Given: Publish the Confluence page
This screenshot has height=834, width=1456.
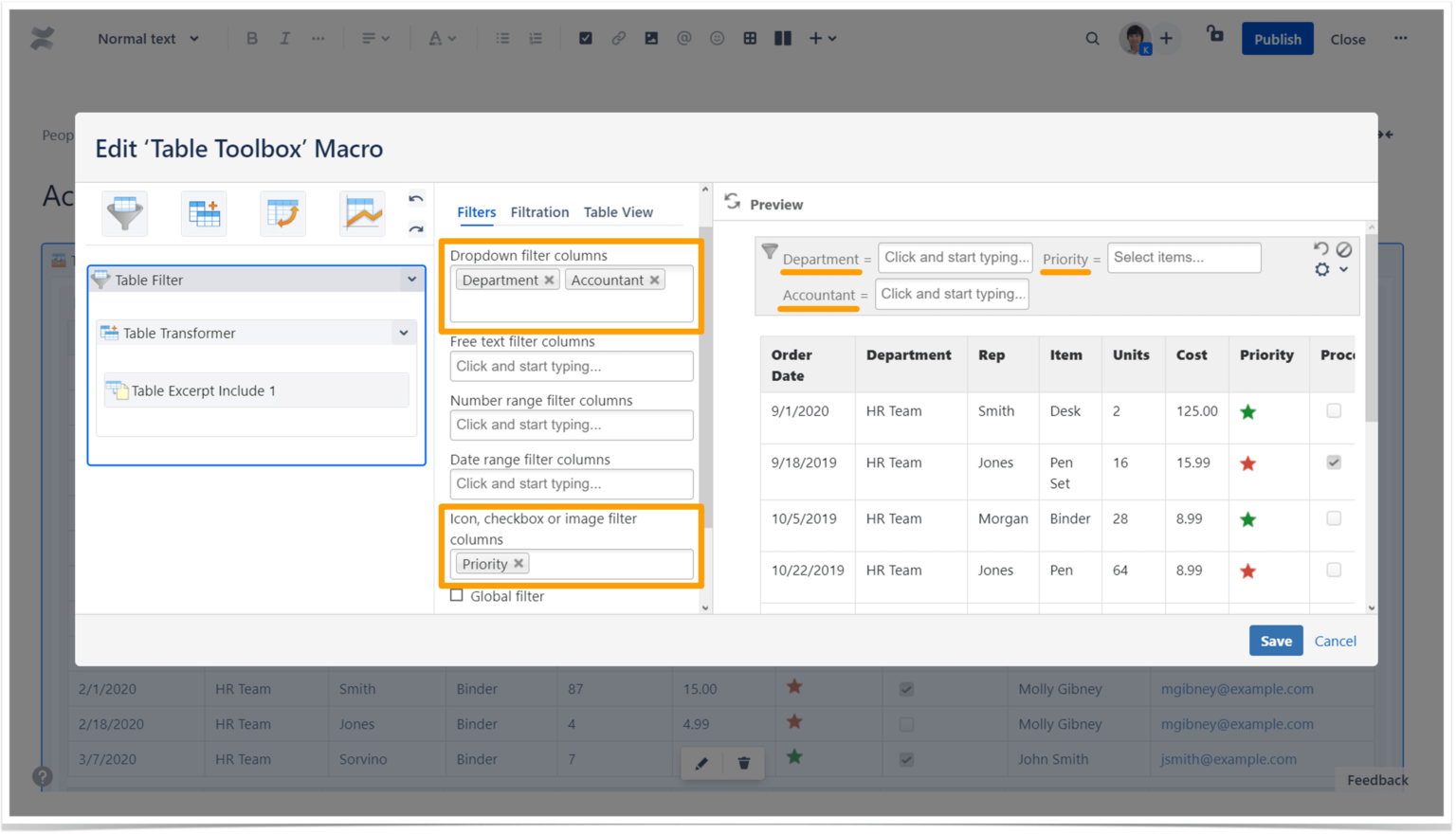Looking at the screenshot, I should tap(1277, 39).
